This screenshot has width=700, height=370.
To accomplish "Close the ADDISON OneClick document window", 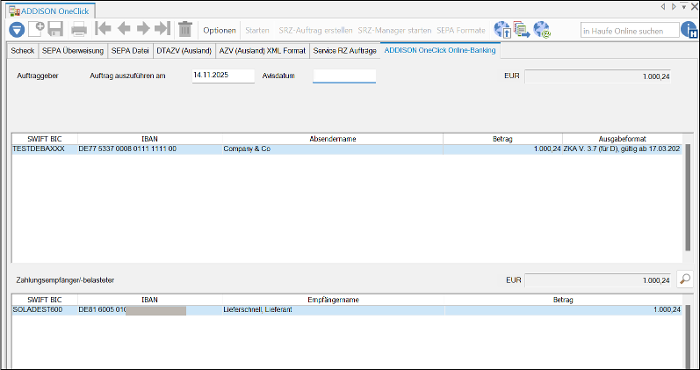I will (694, 7).
